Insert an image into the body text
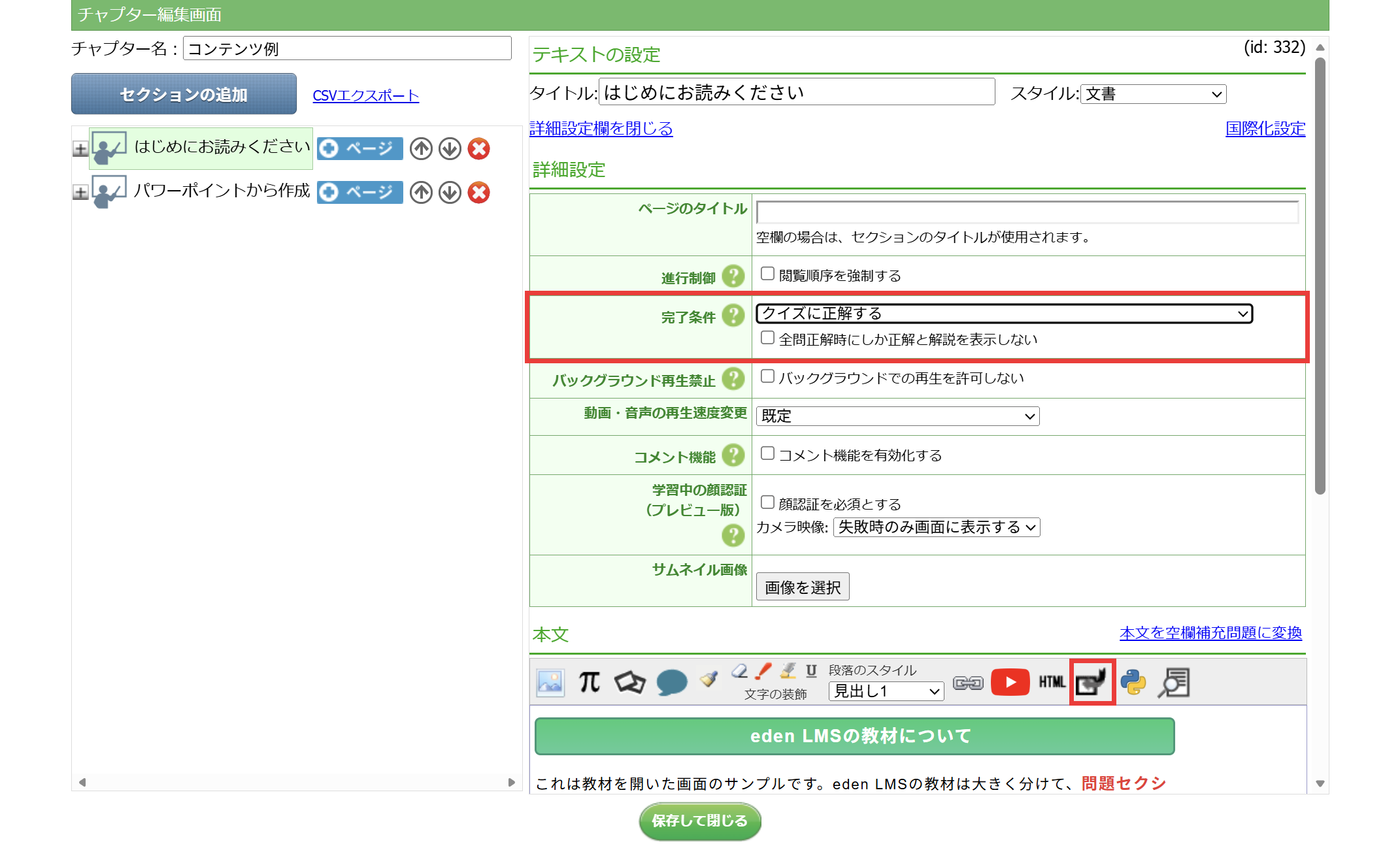 [550, 683]
